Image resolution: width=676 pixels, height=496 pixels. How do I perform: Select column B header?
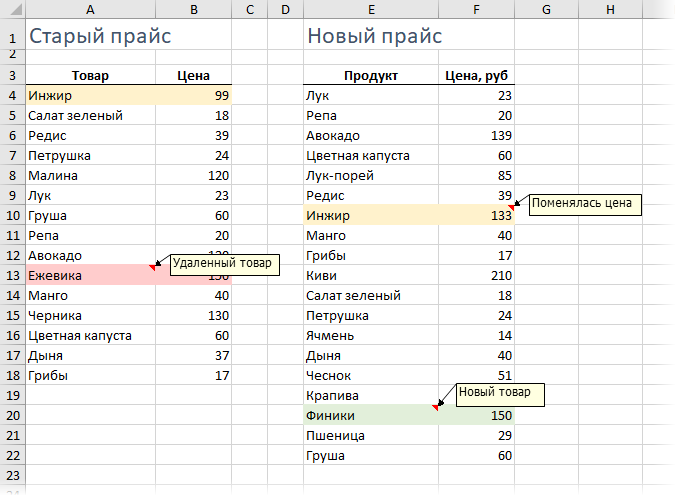(194, 9)
